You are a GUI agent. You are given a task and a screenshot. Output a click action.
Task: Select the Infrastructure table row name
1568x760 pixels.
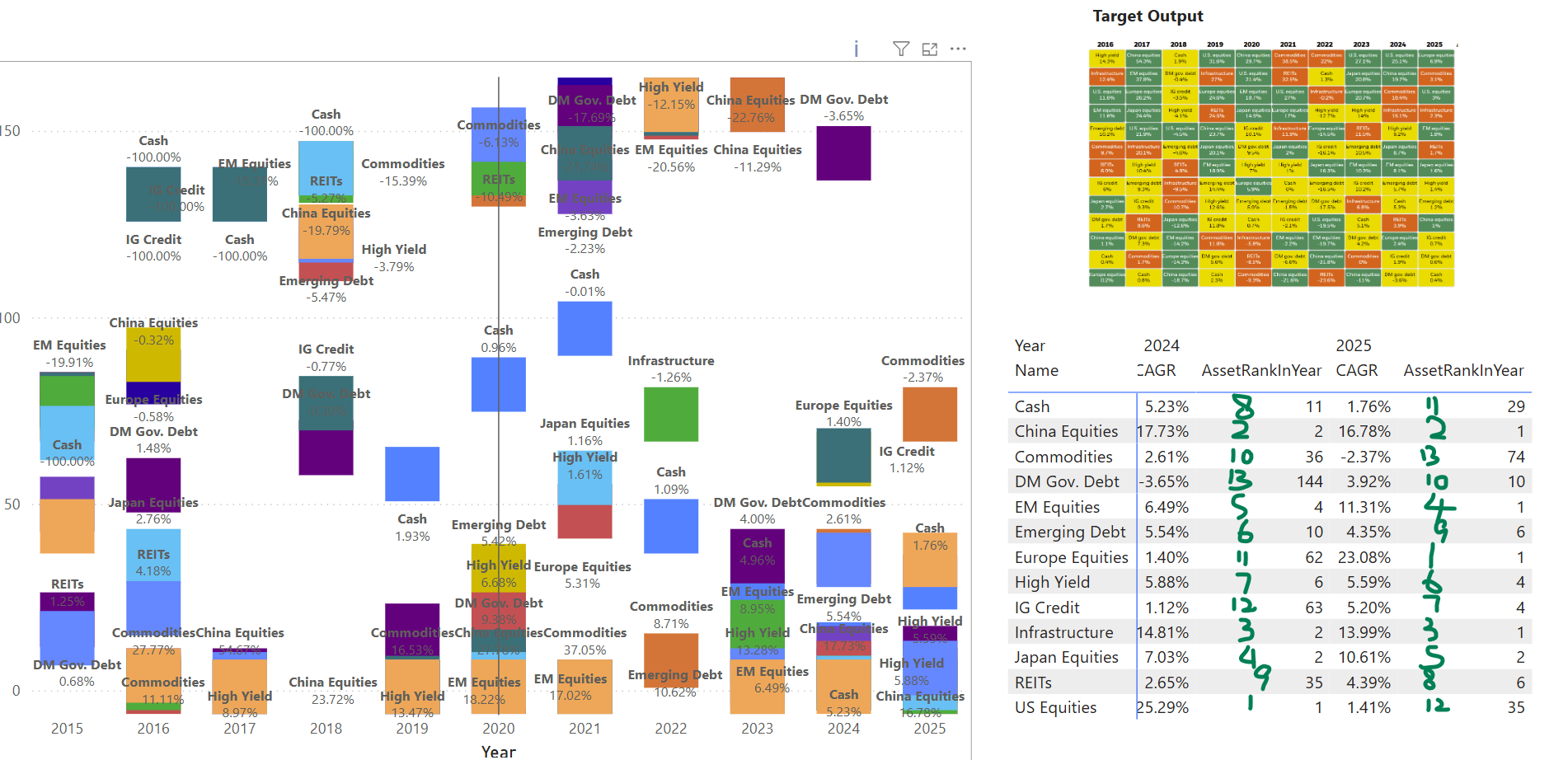1063,632
